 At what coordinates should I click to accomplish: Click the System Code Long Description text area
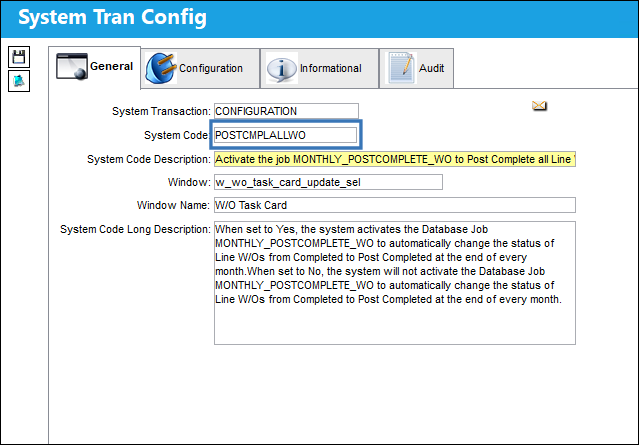[395, 283]
